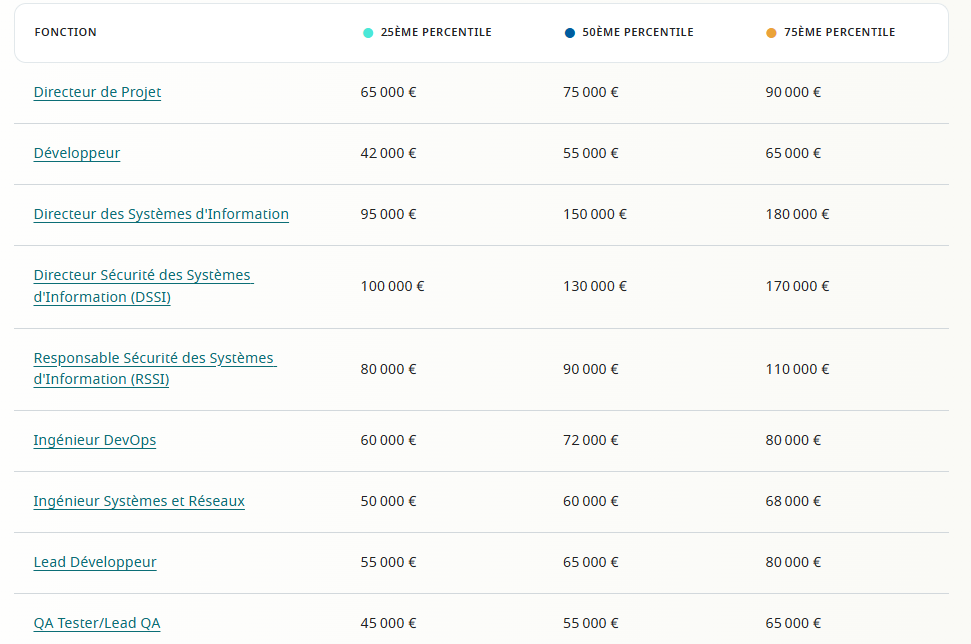Open the Directeur Sécurité (DSSI) link
971x644 pixels.
(x=142, y=286)
